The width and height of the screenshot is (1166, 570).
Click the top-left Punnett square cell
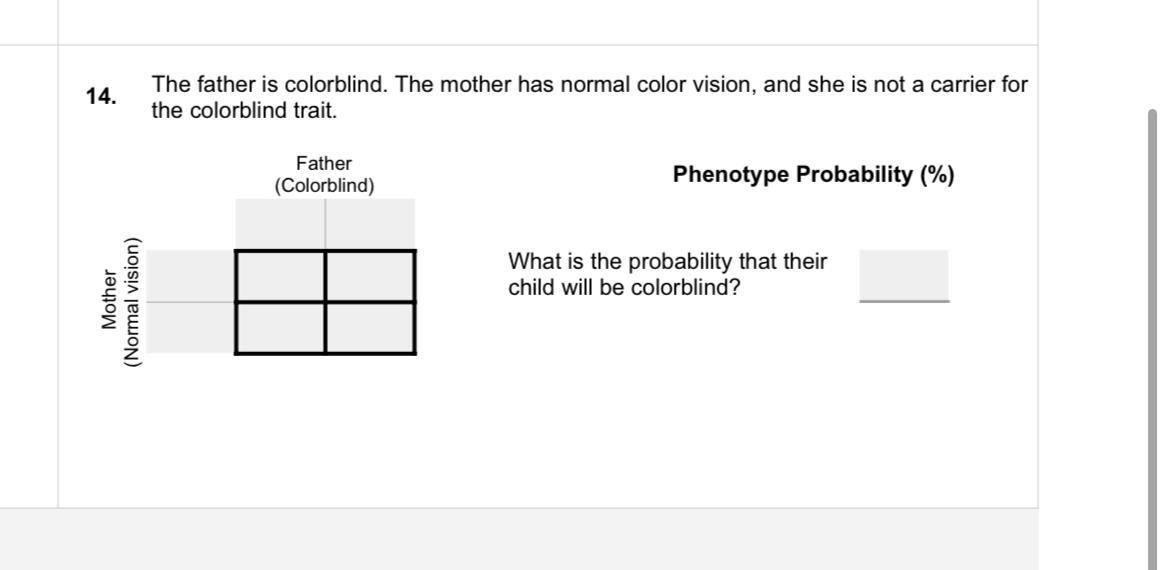tap(280, 276)
